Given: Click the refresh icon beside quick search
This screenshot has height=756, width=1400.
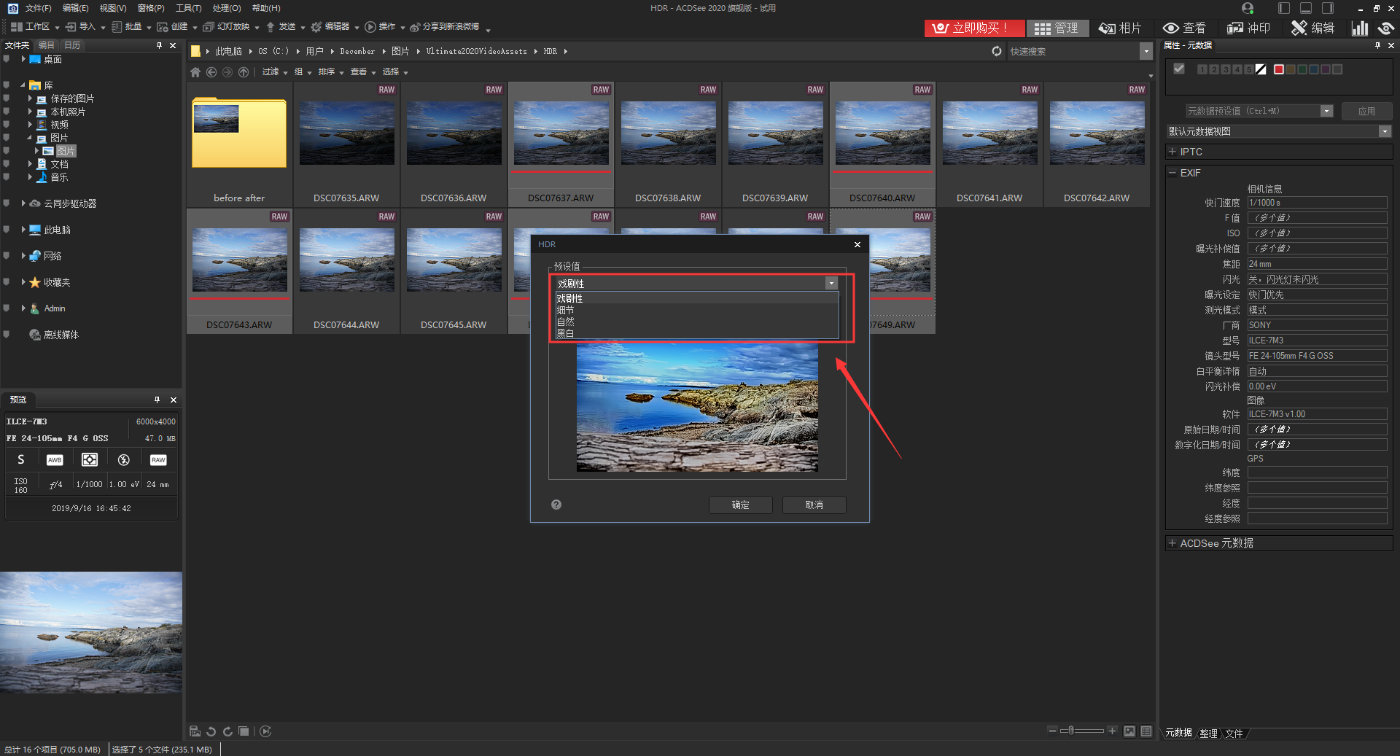Looking at the screenshot, I should [996, 51].
